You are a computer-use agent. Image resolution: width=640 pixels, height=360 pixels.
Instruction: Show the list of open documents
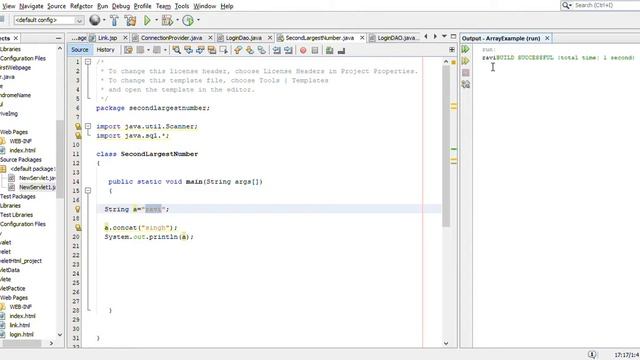(444, 37)
